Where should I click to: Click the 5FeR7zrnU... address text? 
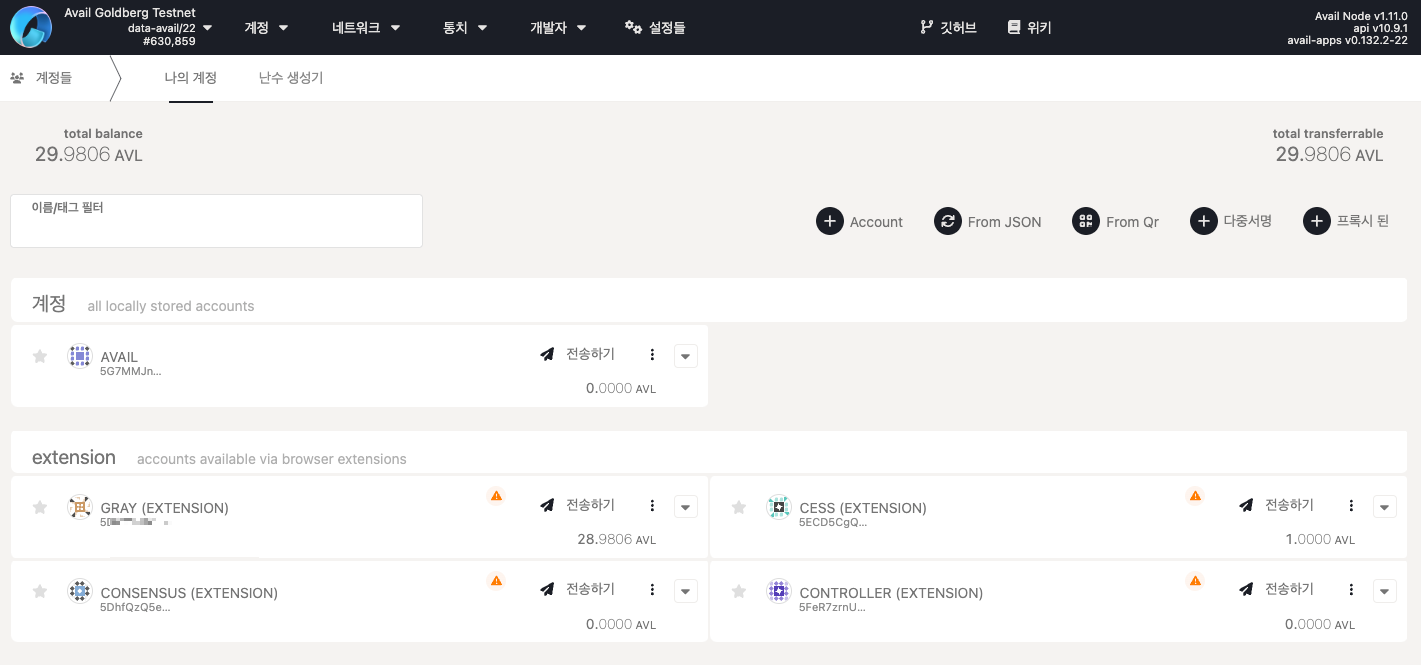832,607
